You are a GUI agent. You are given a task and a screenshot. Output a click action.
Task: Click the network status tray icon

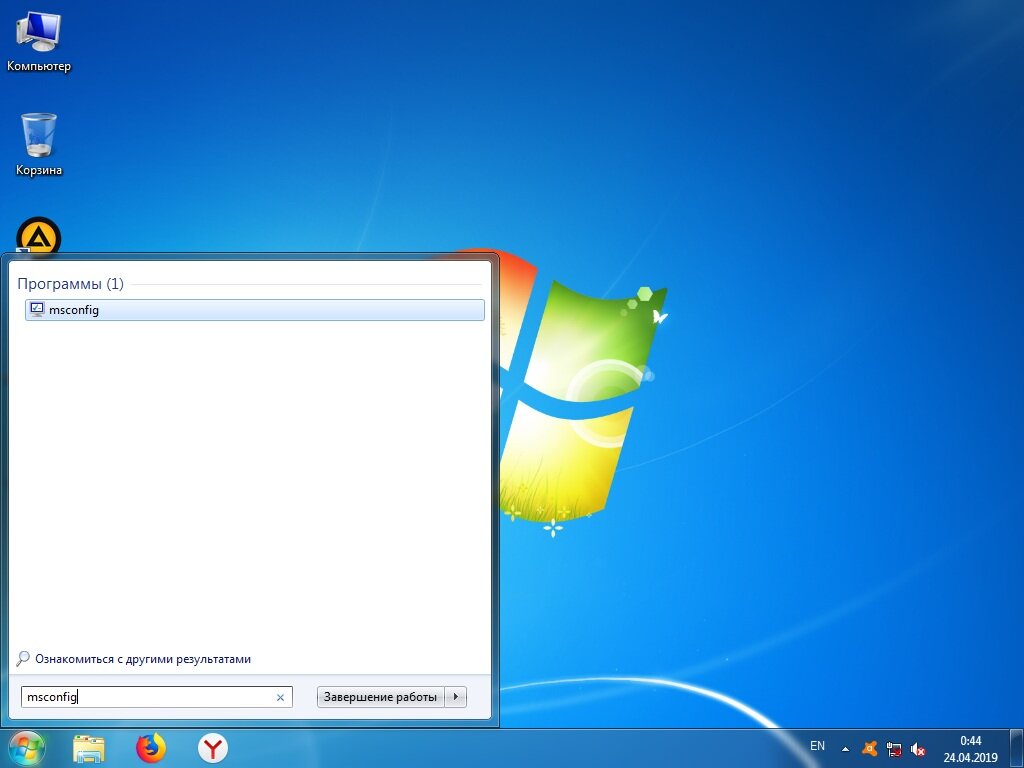tap(894, 749)
